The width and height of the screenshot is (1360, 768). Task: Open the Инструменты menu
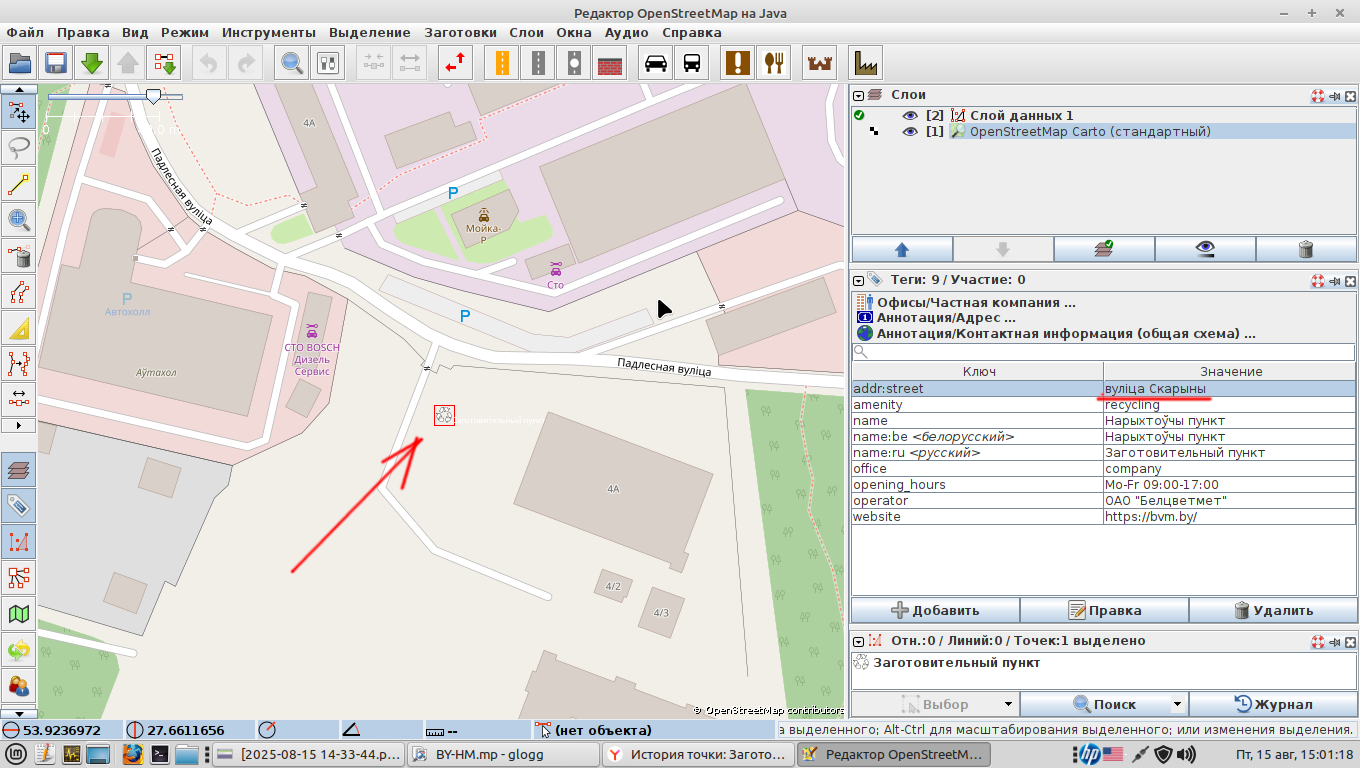click(268, 32)
